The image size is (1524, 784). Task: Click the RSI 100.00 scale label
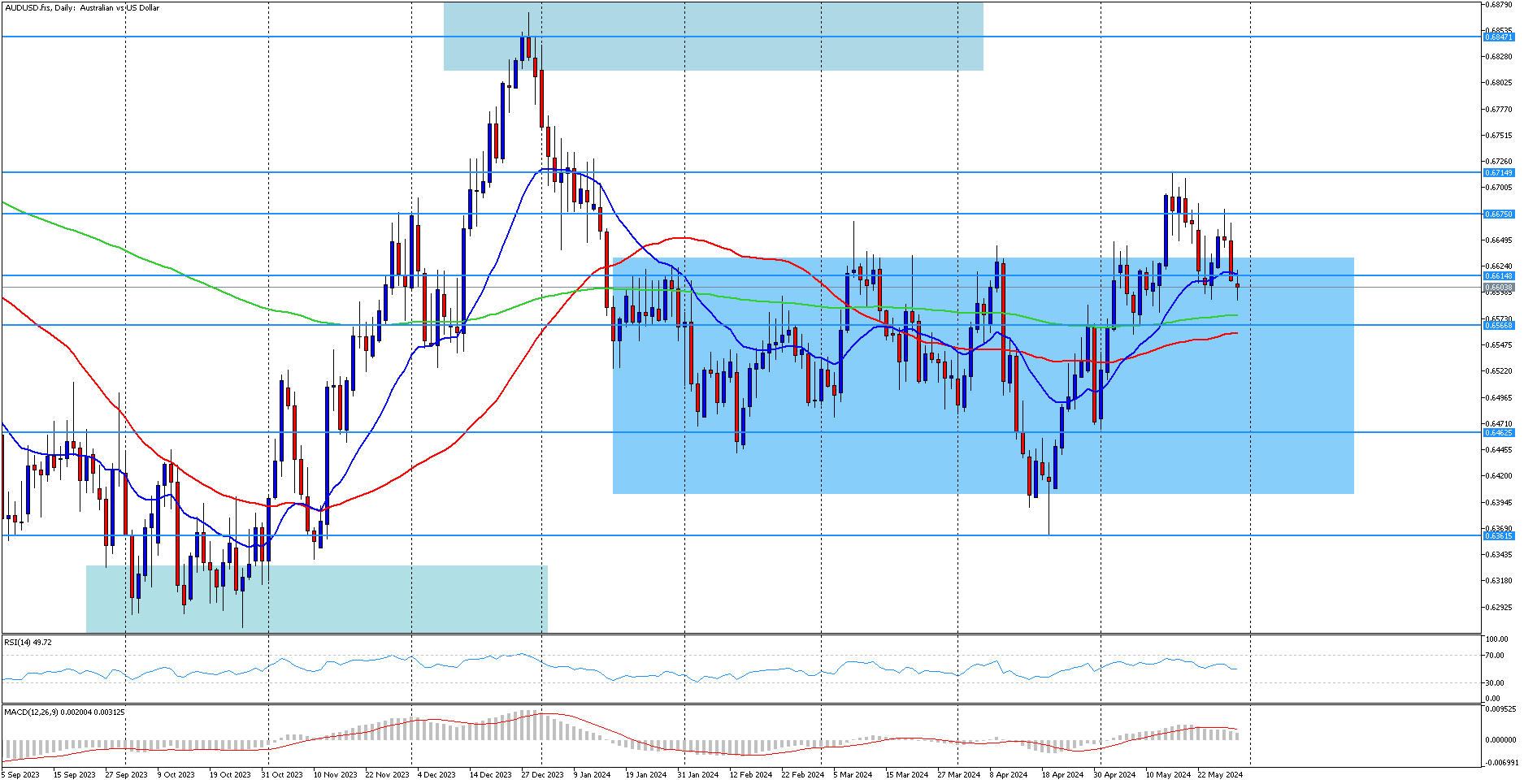(1496, 639)
